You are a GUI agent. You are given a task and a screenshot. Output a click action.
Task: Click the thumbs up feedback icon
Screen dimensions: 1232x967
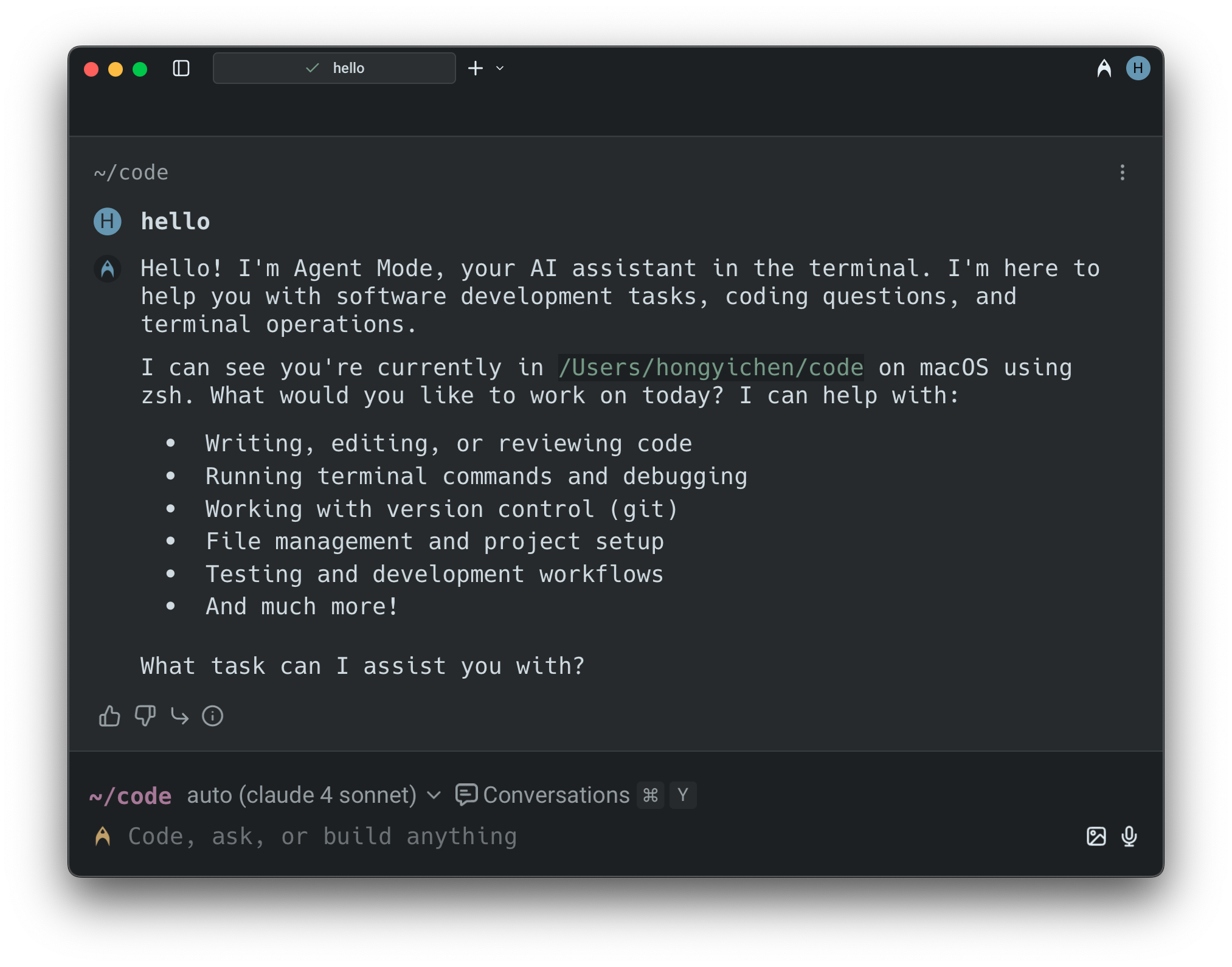point(109,716)
